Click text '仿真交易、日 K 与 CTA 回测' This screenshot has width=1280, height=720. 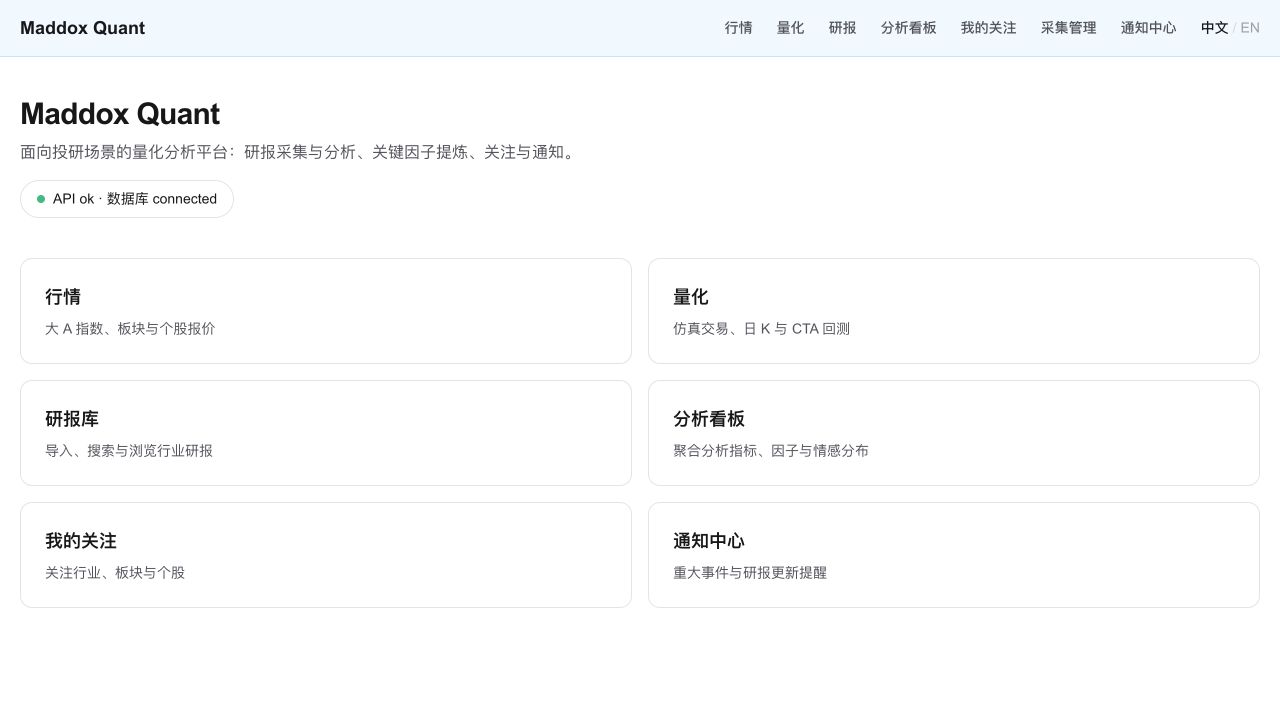pos(761,328)
